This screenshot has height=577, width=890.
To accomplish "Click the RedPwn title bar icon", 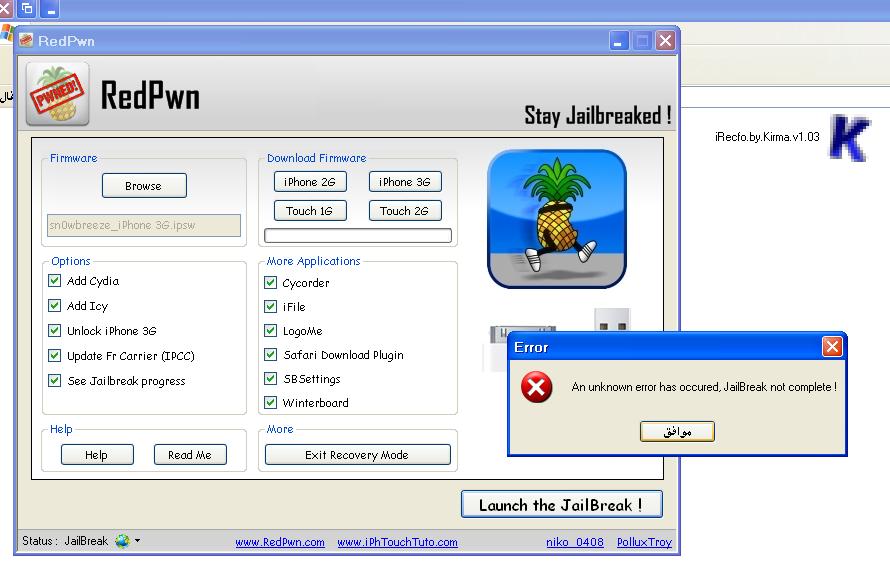I will pos(26,40).
